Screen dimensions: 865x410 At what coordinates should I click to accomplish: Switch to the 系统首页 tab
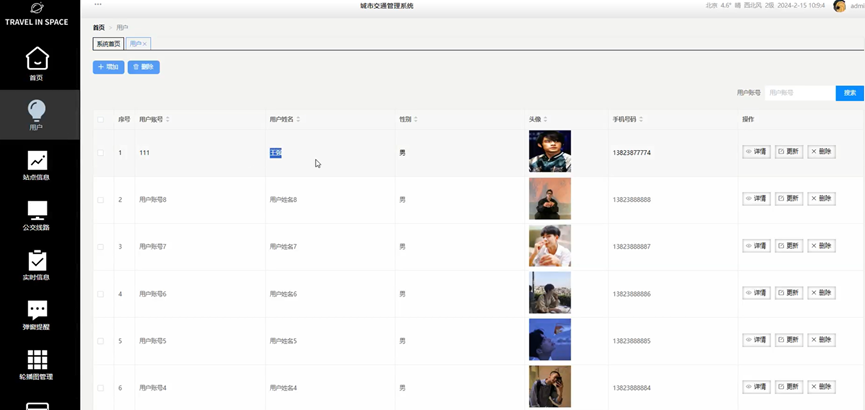pyautogui.click(x=108, y=44)
